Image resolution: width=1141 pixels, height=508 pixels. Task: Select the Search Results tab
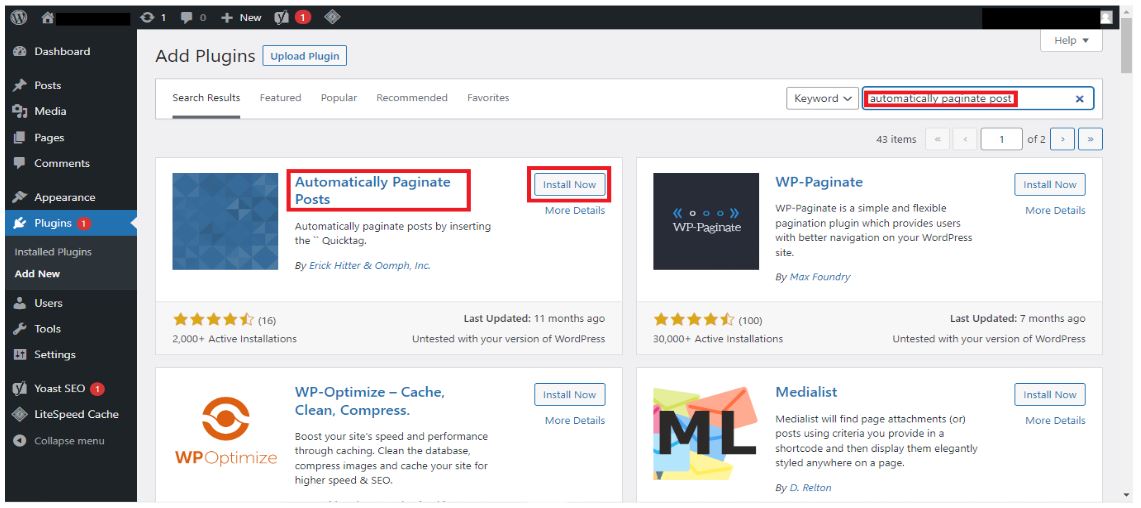pyautogui.click(x=206, y=98)
